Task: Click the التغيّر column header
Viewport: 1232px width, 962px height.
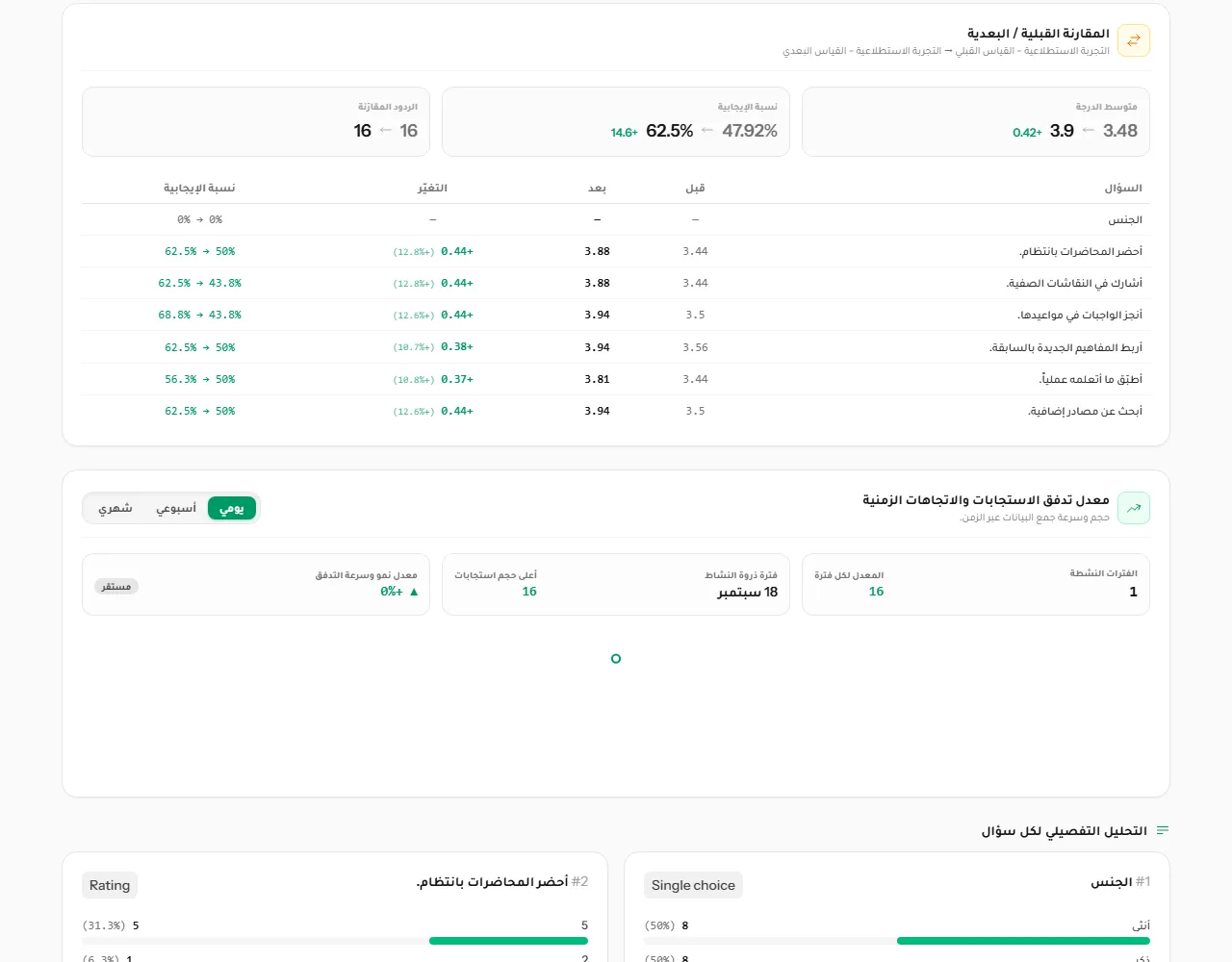Action: click(x=432, y=188)
